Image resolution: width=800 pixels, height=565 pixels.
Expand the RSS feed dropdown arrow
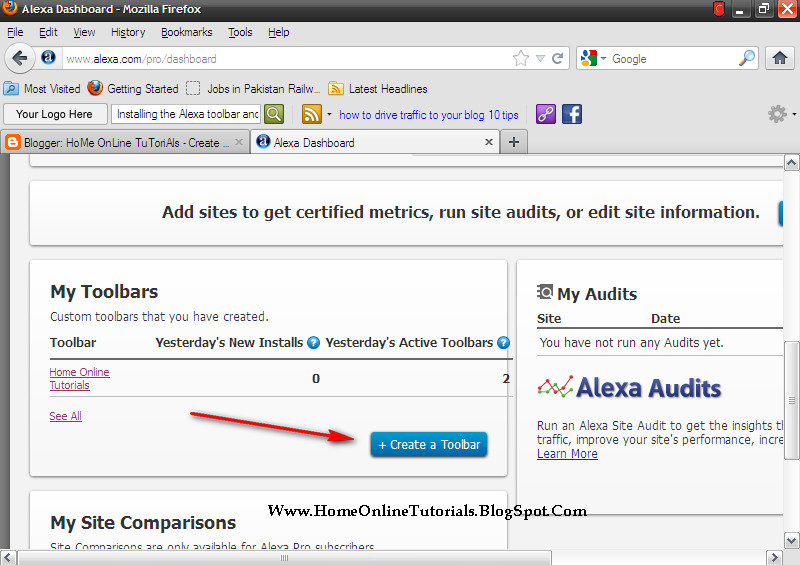(x=330, y=114)
